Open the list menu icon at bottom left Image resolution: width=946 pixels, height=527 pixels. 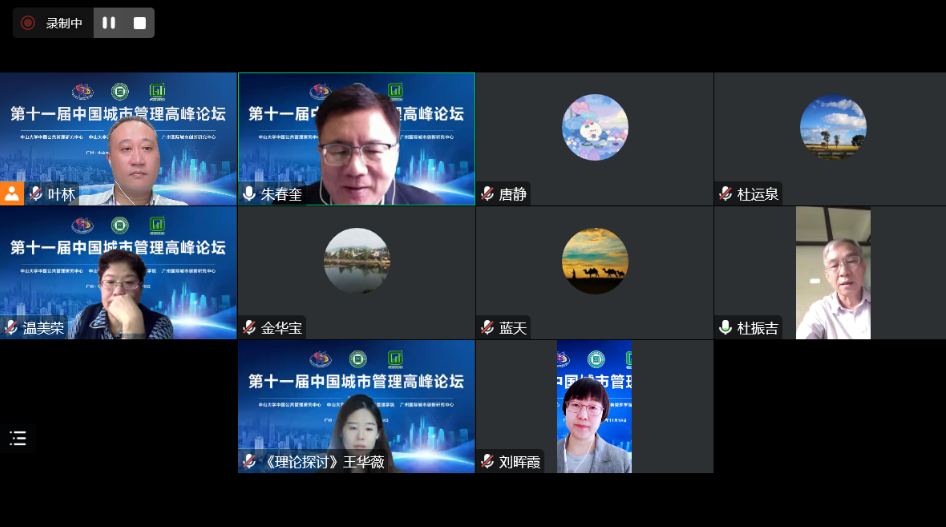point(18,438)
